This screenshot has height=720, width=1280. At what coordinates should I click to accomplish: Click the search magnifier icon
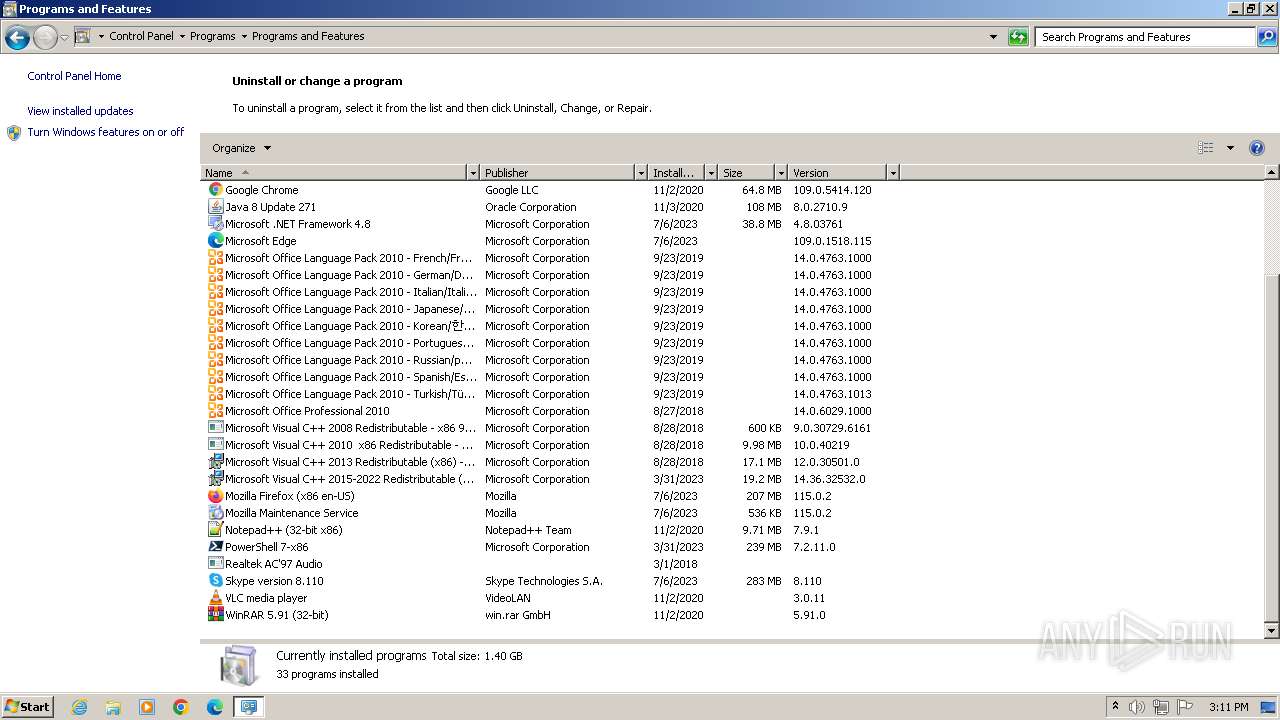click(x=1267, y=37)
